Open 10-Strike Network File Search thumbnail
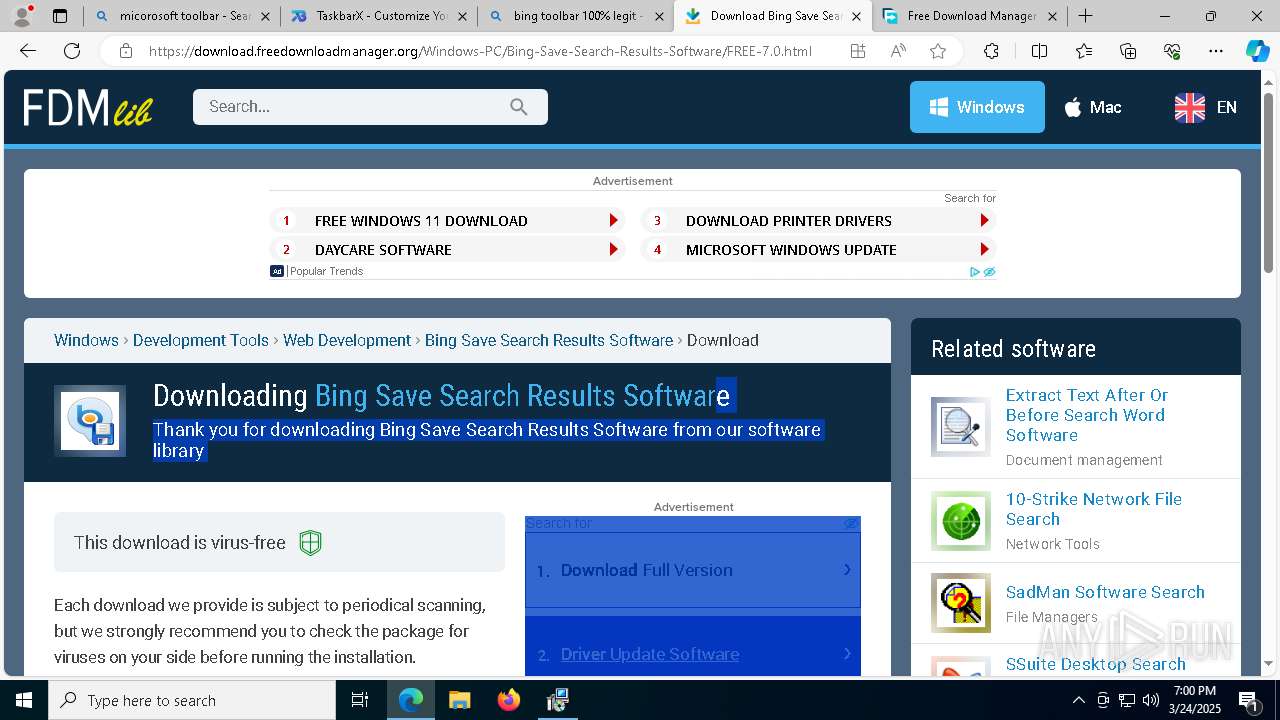 click(961, 521)
